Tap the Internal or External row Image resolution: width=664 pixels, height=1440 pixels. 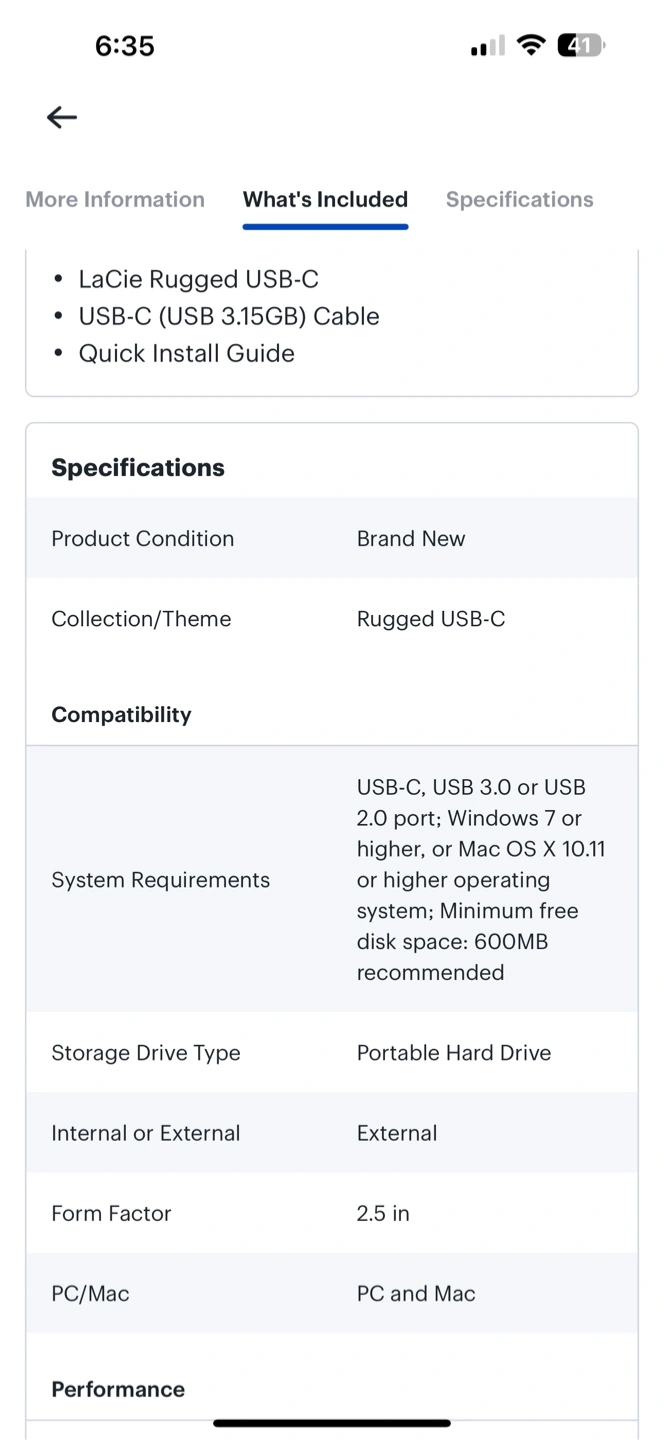(x=332, y=1133)
